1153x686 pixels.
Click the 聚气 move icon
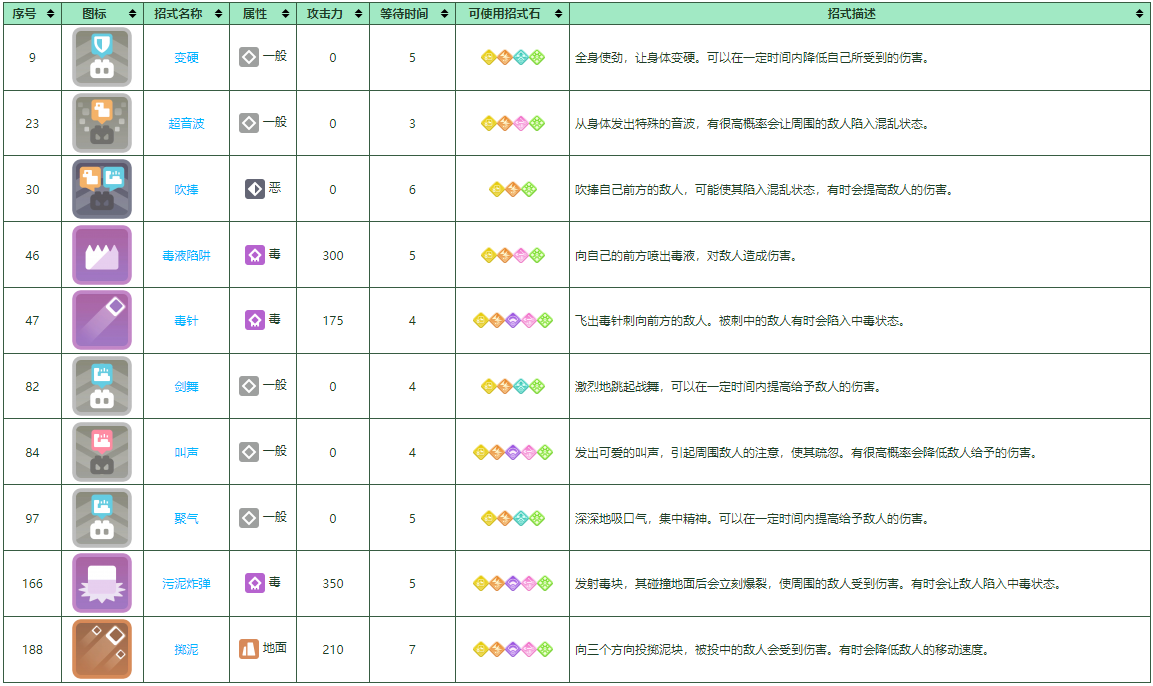click(x=102, y=518)
